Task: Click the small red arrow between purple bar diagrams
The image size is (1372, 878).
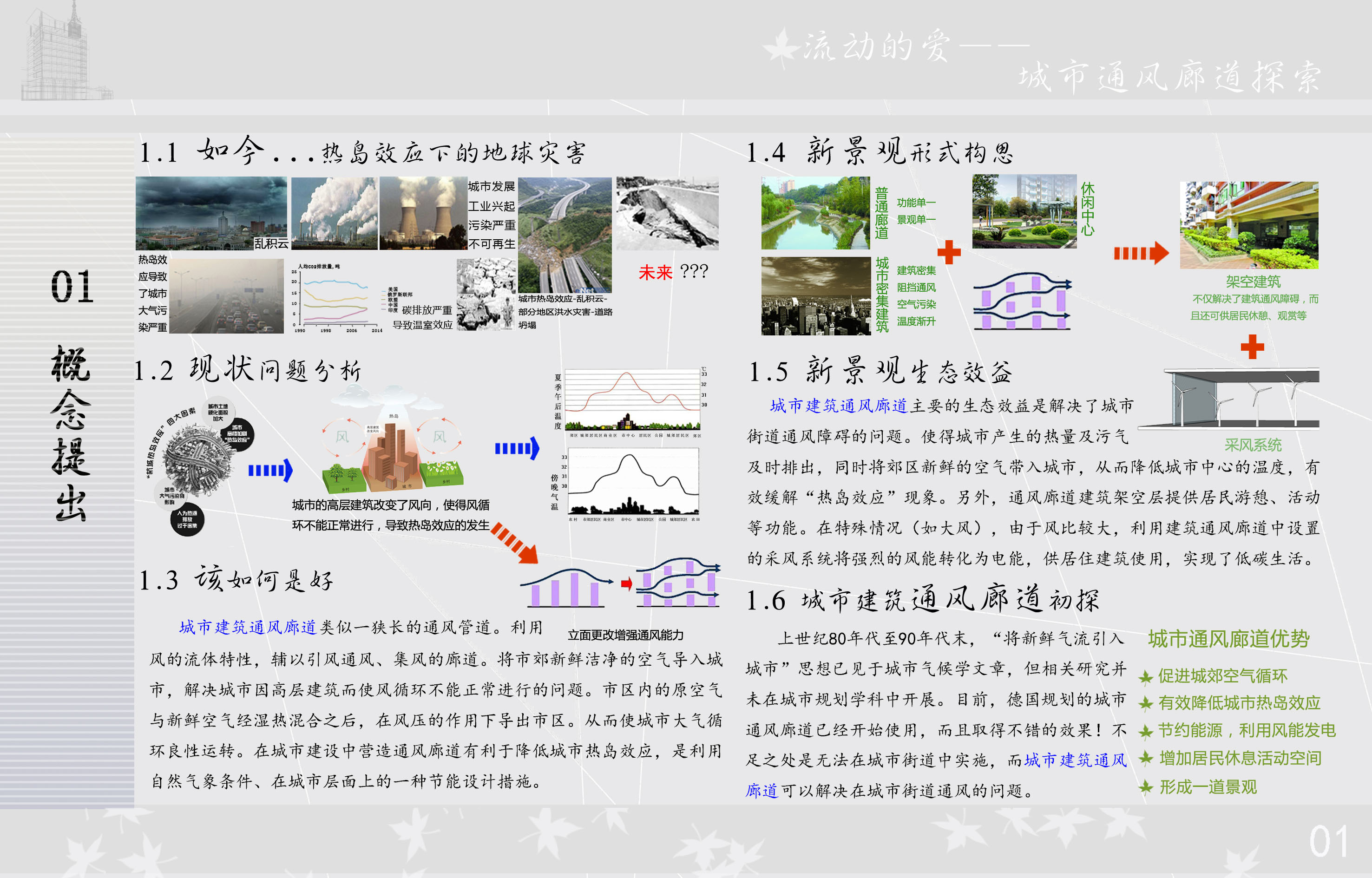Action: click(626, 584)
